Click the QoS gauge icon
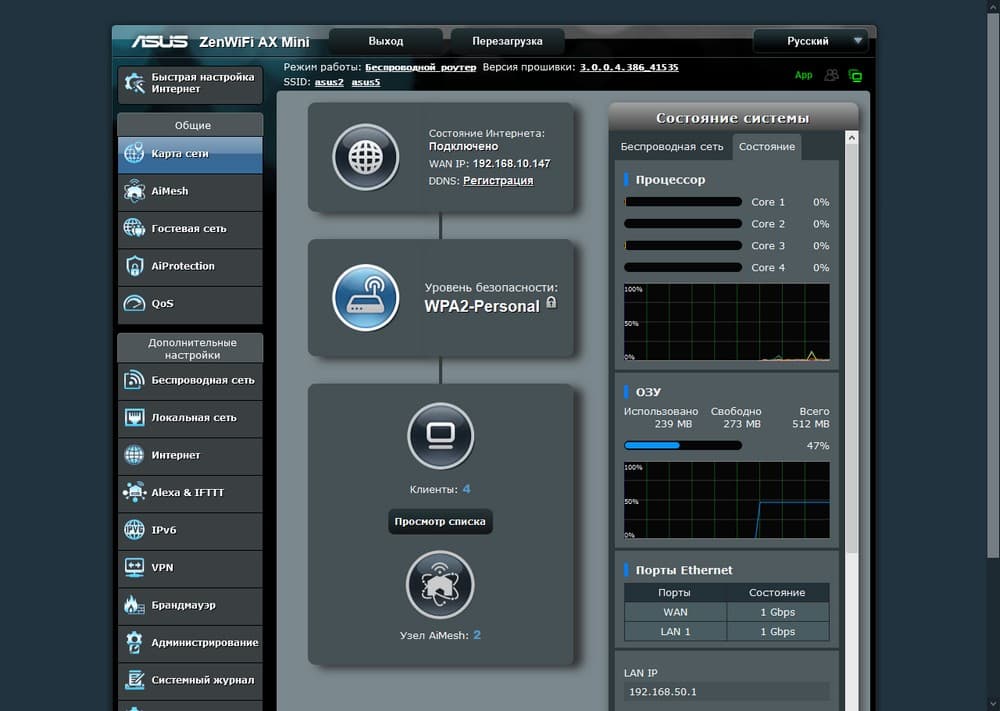This screenshot has height=711, width=1000. coord(134,304)
